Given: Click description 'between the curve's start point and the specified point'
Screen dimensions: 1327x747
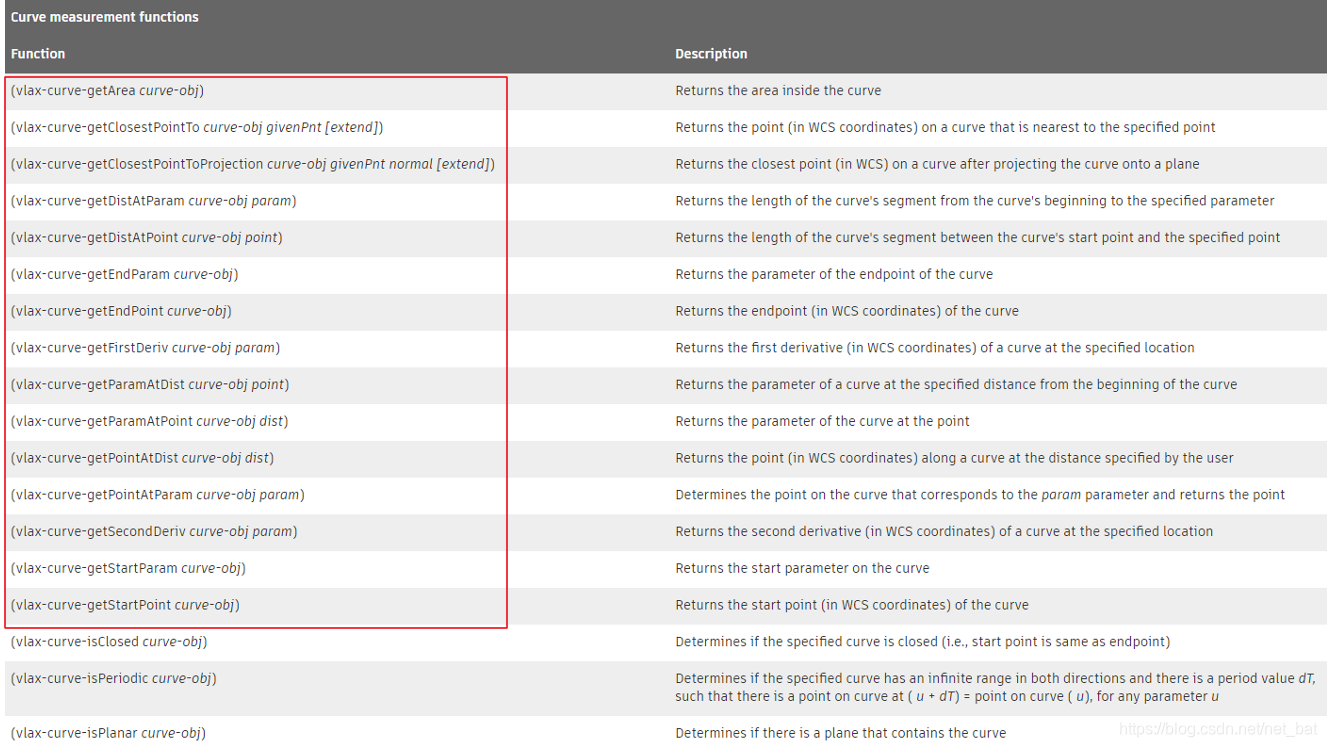Looking at the screenshot, I should (978, 238).
